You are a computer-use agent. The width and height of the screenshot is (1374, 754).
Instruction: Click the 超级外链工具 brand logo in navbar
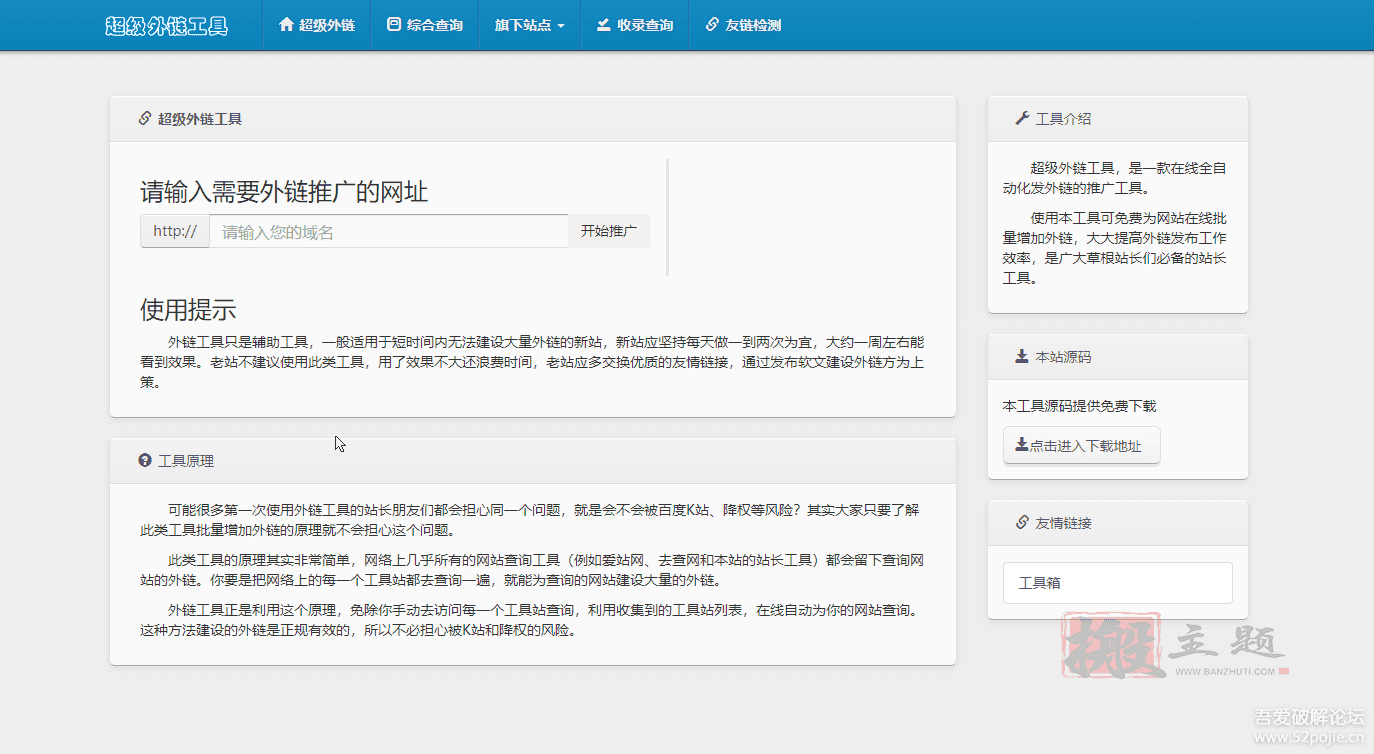click(167, 26)
